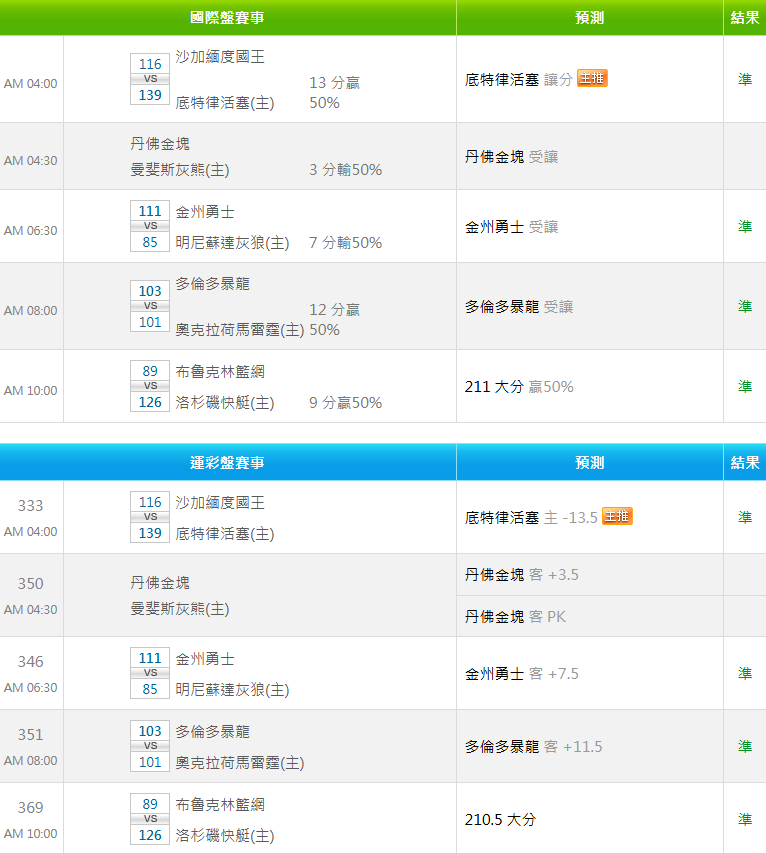Click the 準 result mark for game 346
This screenshot has height=853, width=766.
point(745,673)
